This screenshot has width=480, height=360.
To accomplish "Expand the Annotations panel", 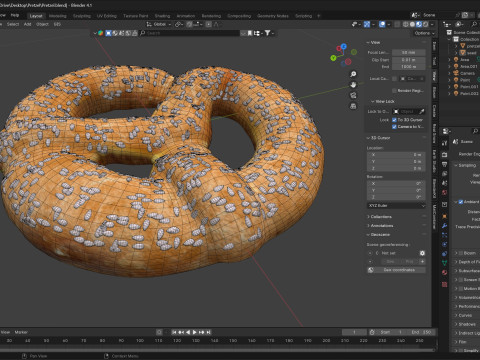I will pyautogui.click(x=368, y=226).
